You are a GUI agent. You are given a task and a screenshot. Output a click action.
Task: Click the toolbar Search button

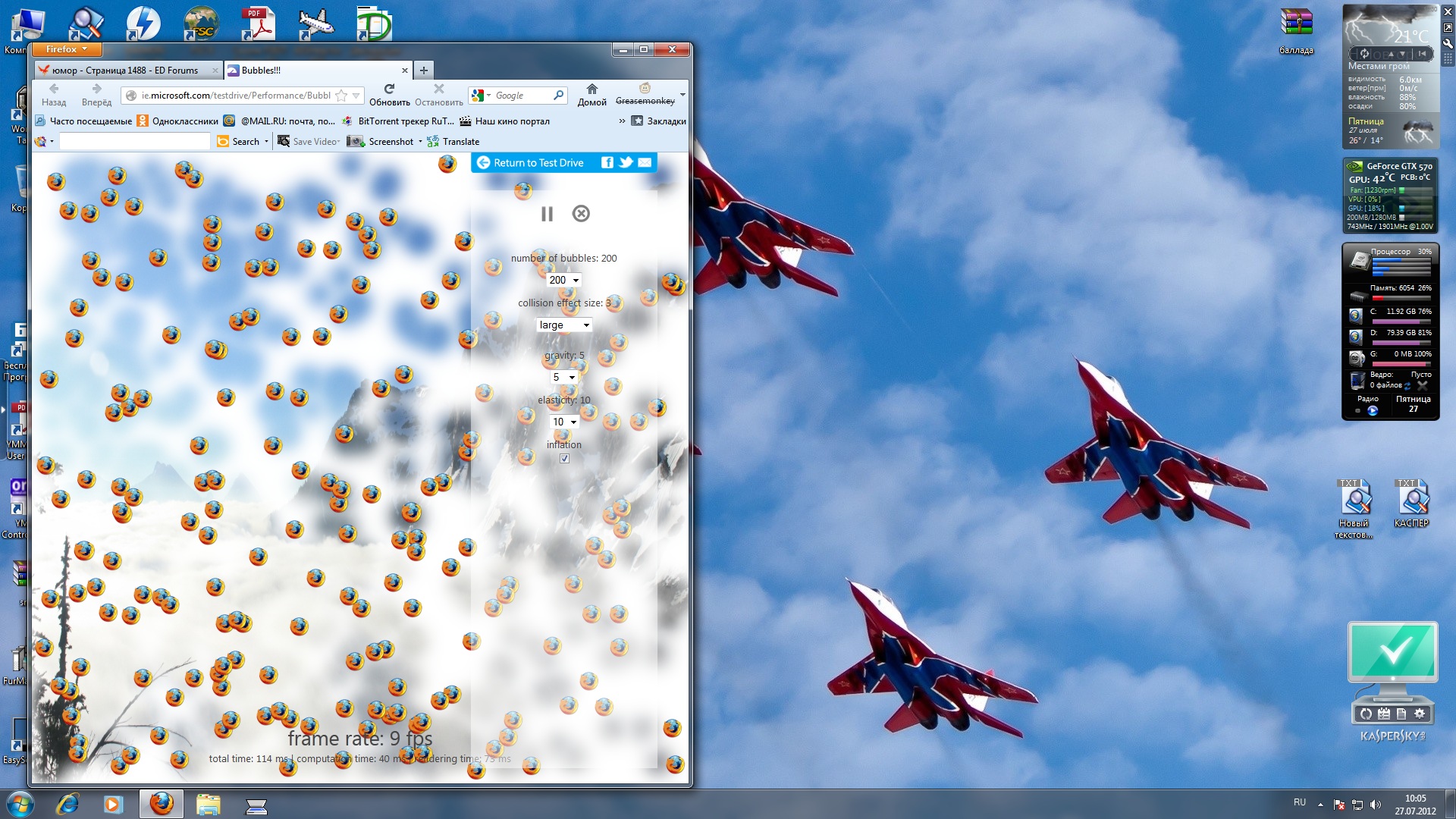tap(238, 141)
